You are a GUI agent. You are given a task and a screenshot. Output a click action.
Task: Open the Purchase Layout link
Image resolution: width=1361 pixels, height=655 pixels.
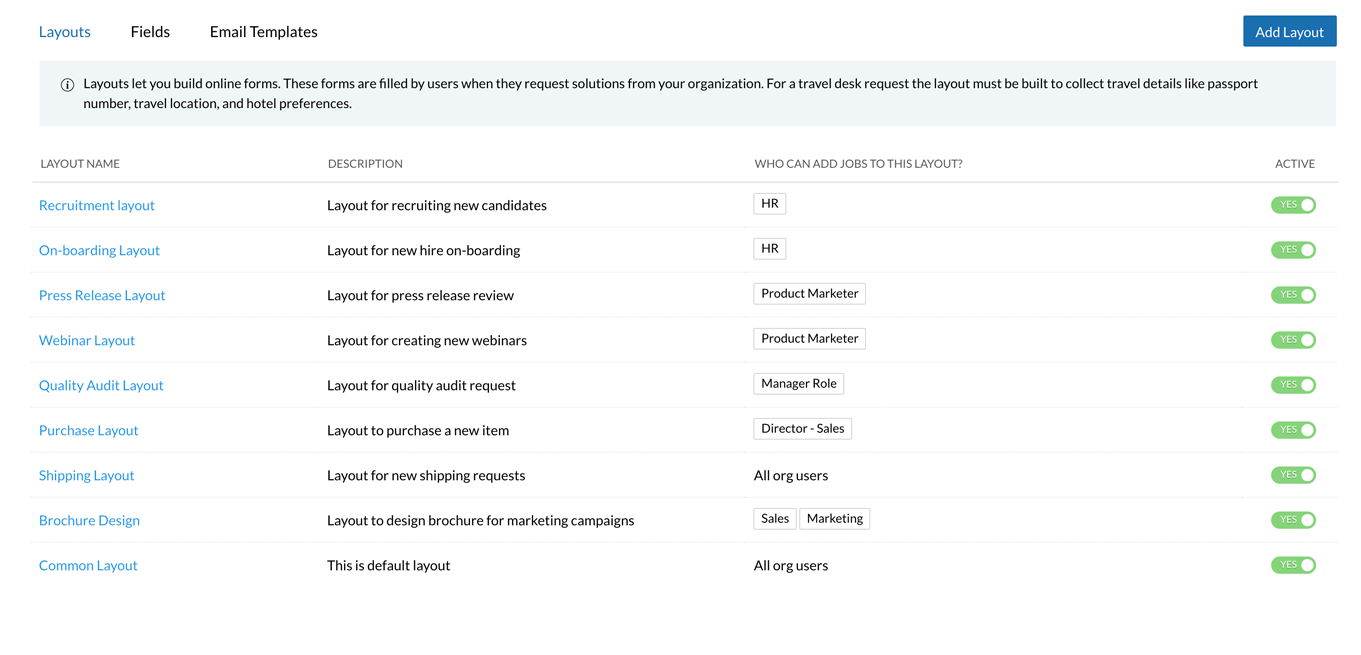tap(89, 430)
